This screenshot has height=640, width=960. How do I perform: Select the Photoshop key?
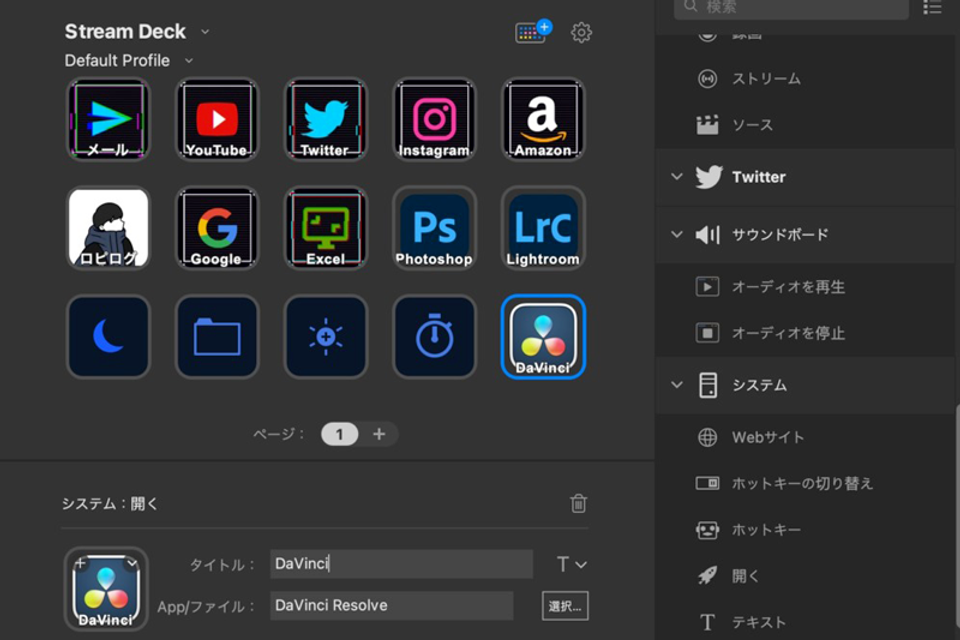click(434, 228)
